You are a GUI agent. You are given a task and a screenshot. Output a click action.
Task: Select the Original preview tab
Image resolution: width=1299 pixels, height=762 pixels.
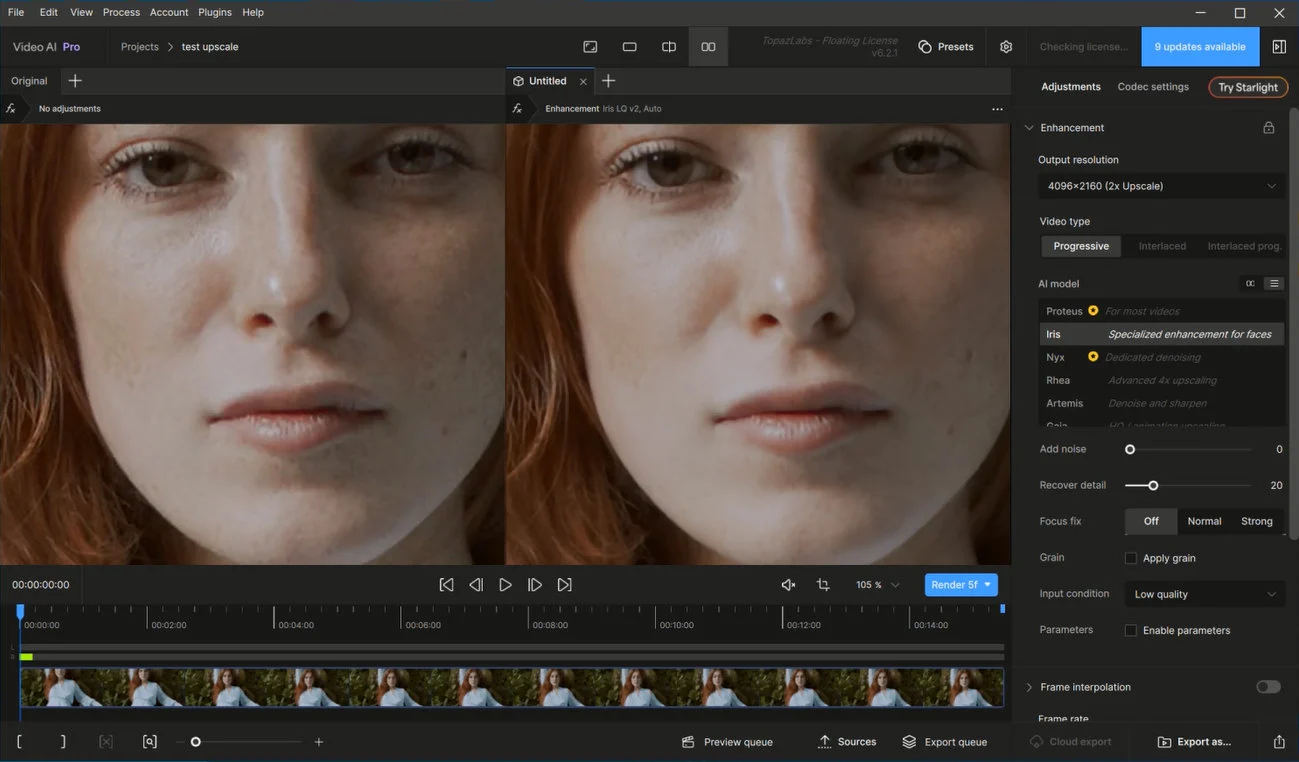29,81
